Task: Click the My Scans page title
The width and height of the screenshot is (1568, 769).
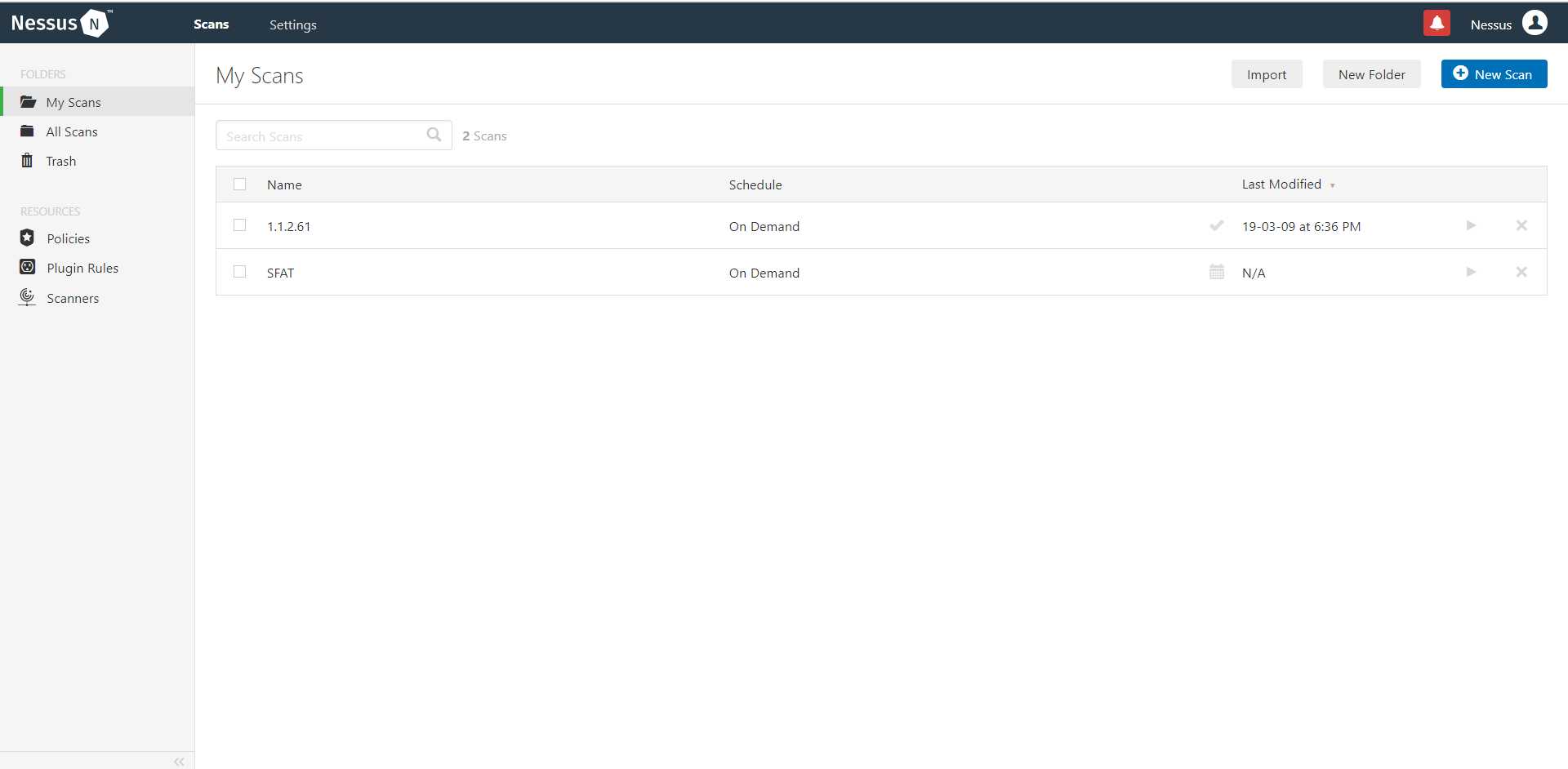Action: (x=260, y=76)
